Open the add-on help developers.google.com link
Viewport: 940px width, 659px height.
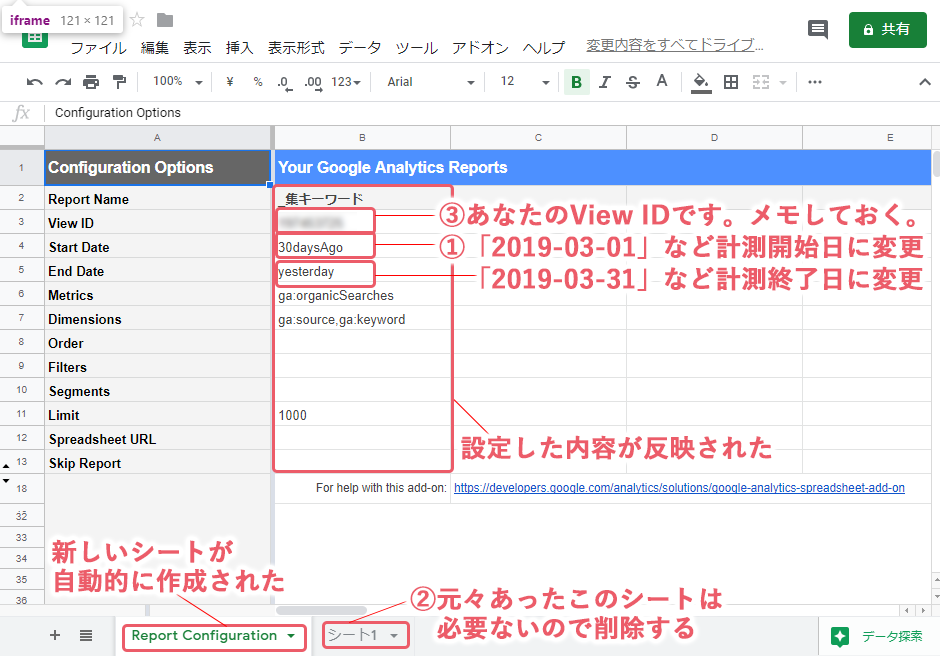pos(679,488)
